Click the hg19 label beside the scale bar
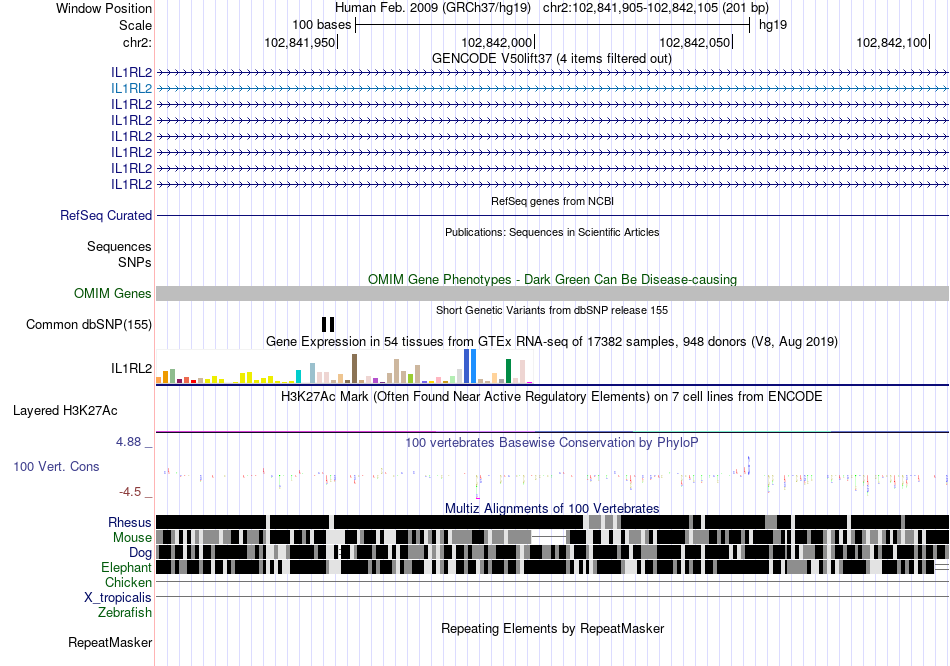 (x=773, y=25)
